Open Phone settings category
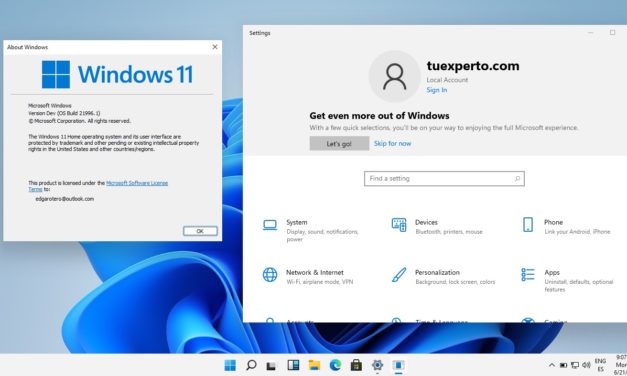Viewport: 627px width, 376px height. coord(567,226)
